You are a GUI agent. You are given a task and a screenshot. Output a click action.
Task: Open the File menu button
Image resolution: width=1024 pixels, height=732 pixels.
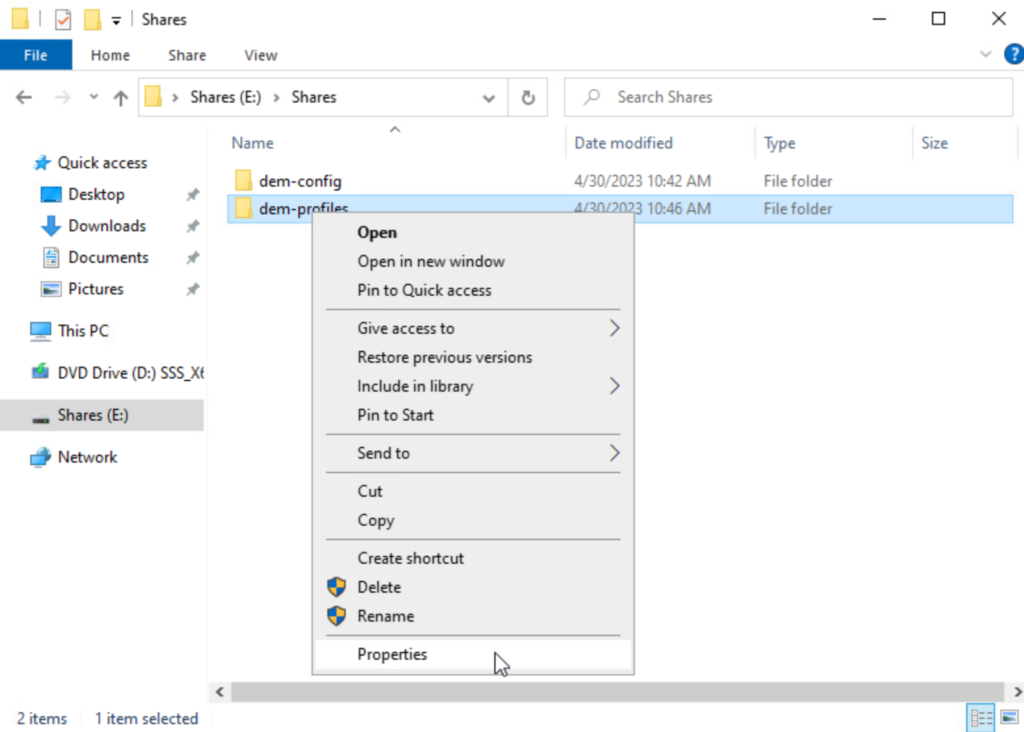click(x=35, y=55)
